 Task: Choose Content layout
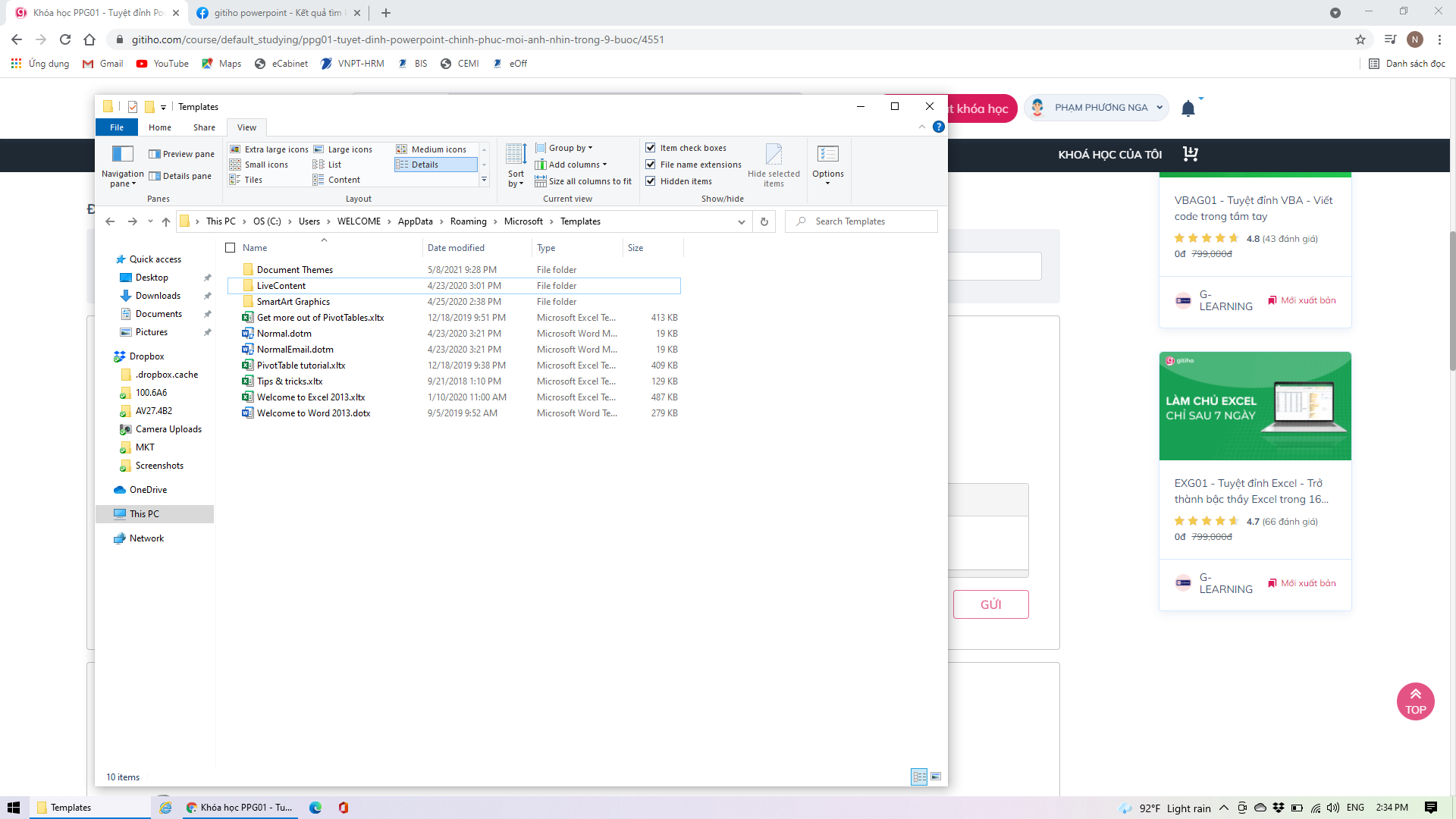(337, 180)
